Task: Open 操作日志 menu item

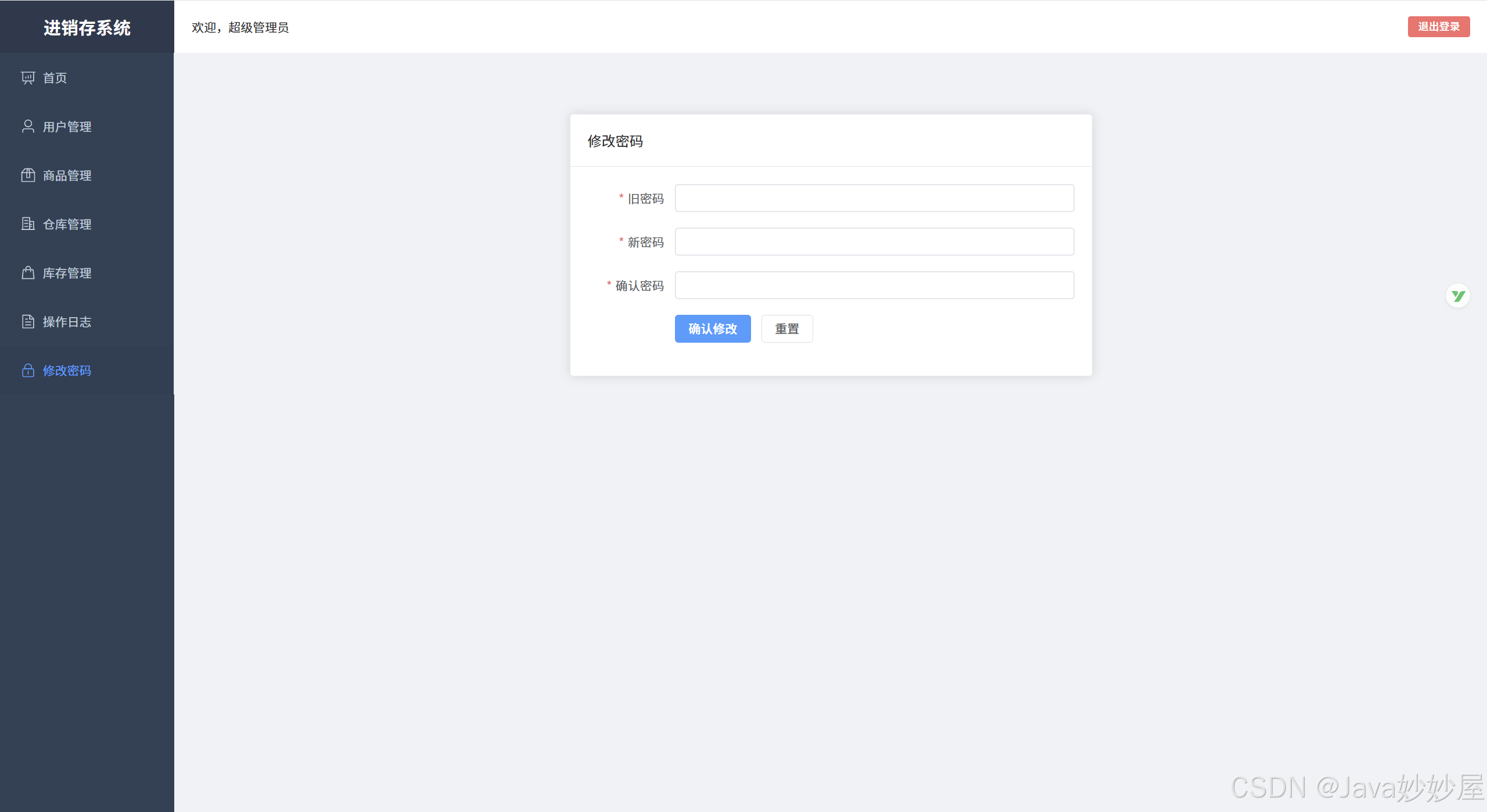Action: pos(87,322)
